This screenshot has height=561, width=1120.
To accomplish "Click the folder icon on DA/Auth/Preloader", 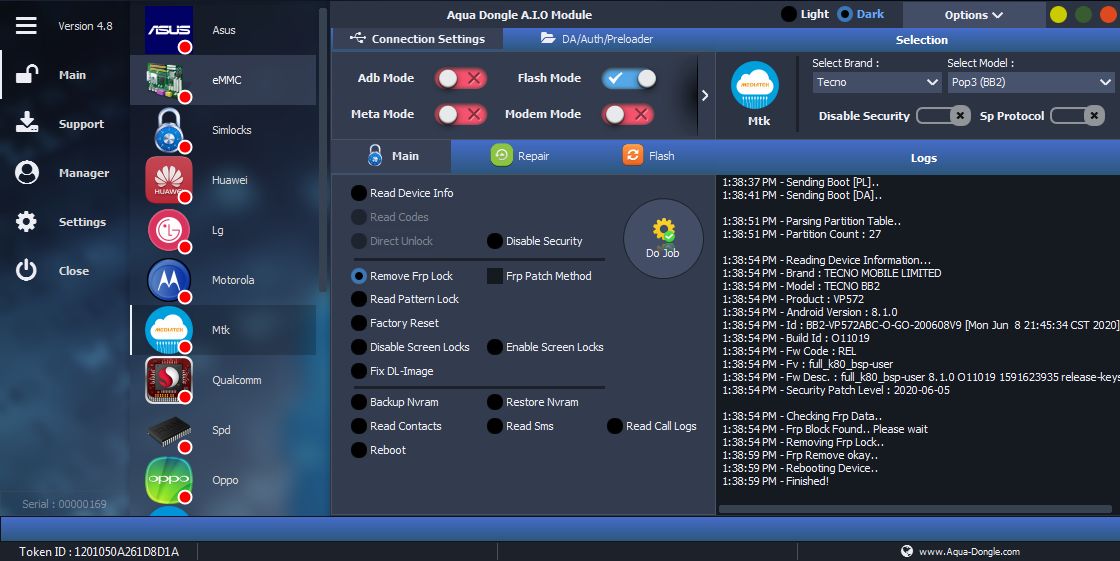I will (548, 38).
